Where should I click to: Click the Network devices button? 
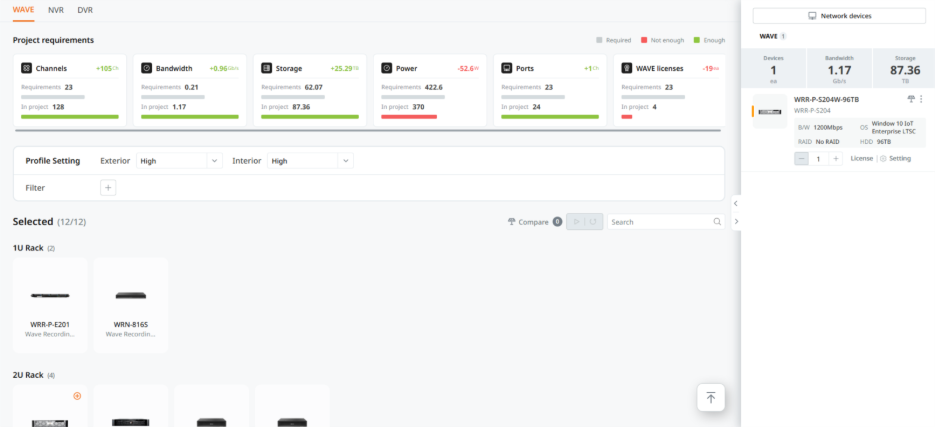click(839, 16)
